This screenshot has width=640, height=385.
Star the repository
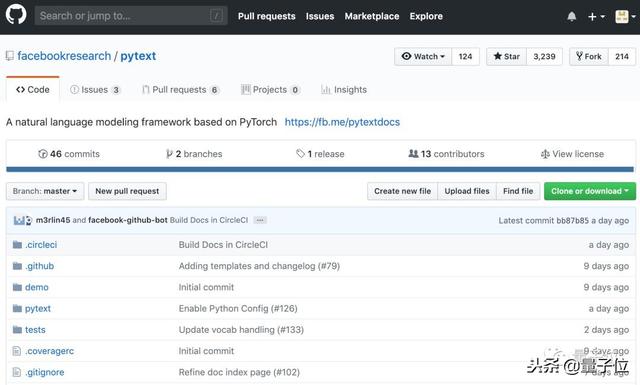point(507,56)
